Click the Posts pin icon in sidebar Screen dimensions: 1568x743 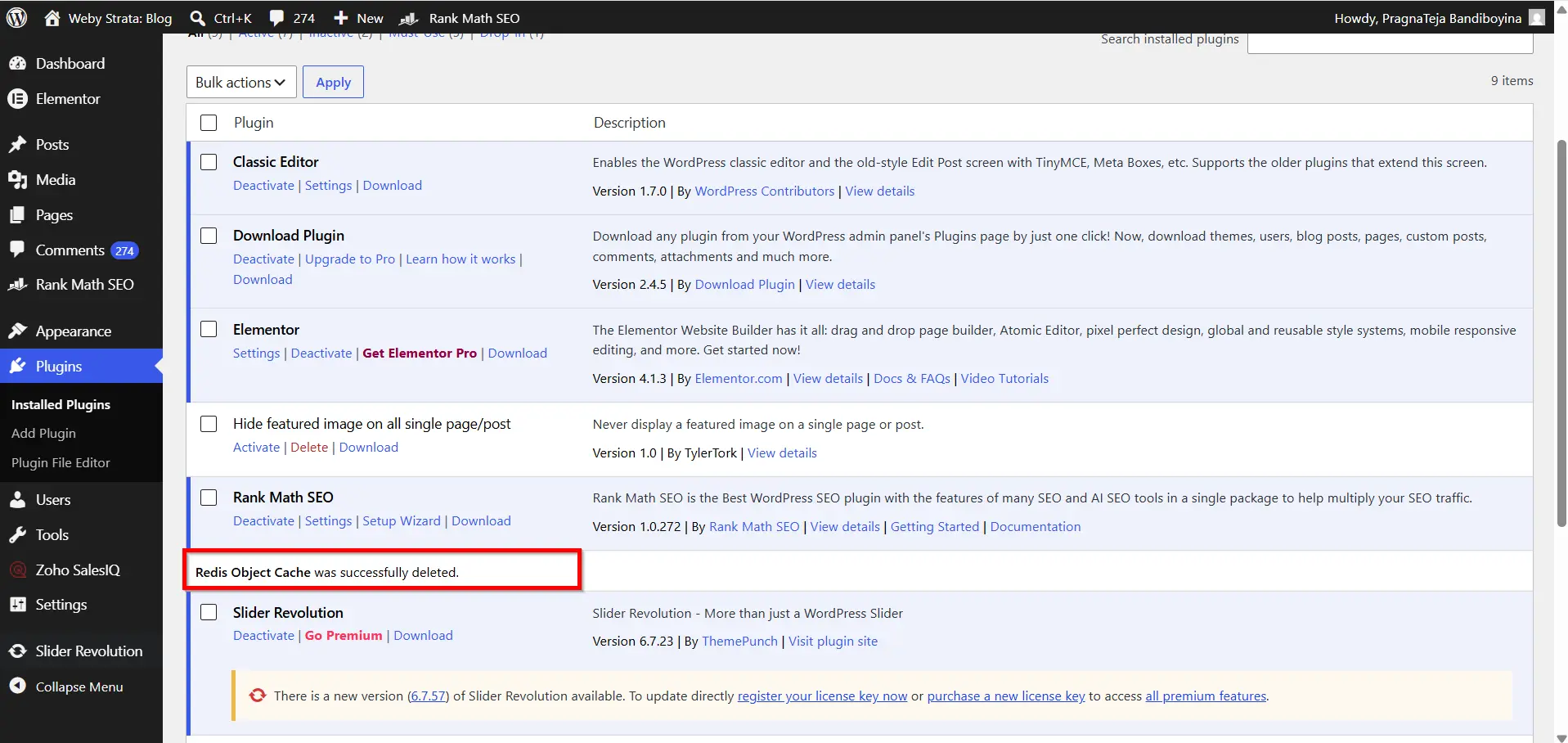click(x=17, y=145)
